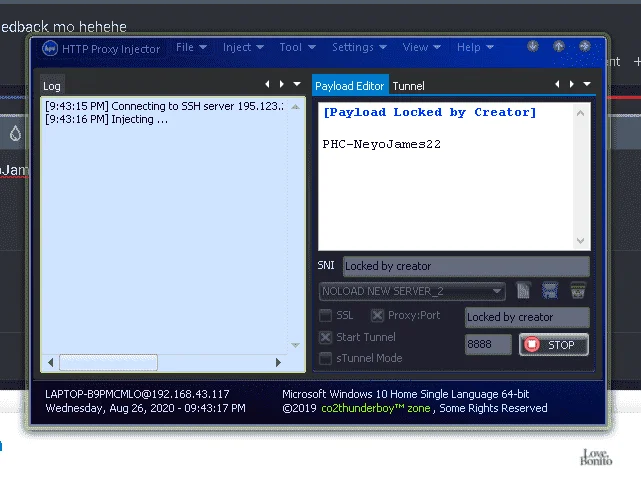
Task: Click the HTTP Proxy Injector logo icon
Action: (50, 48)
